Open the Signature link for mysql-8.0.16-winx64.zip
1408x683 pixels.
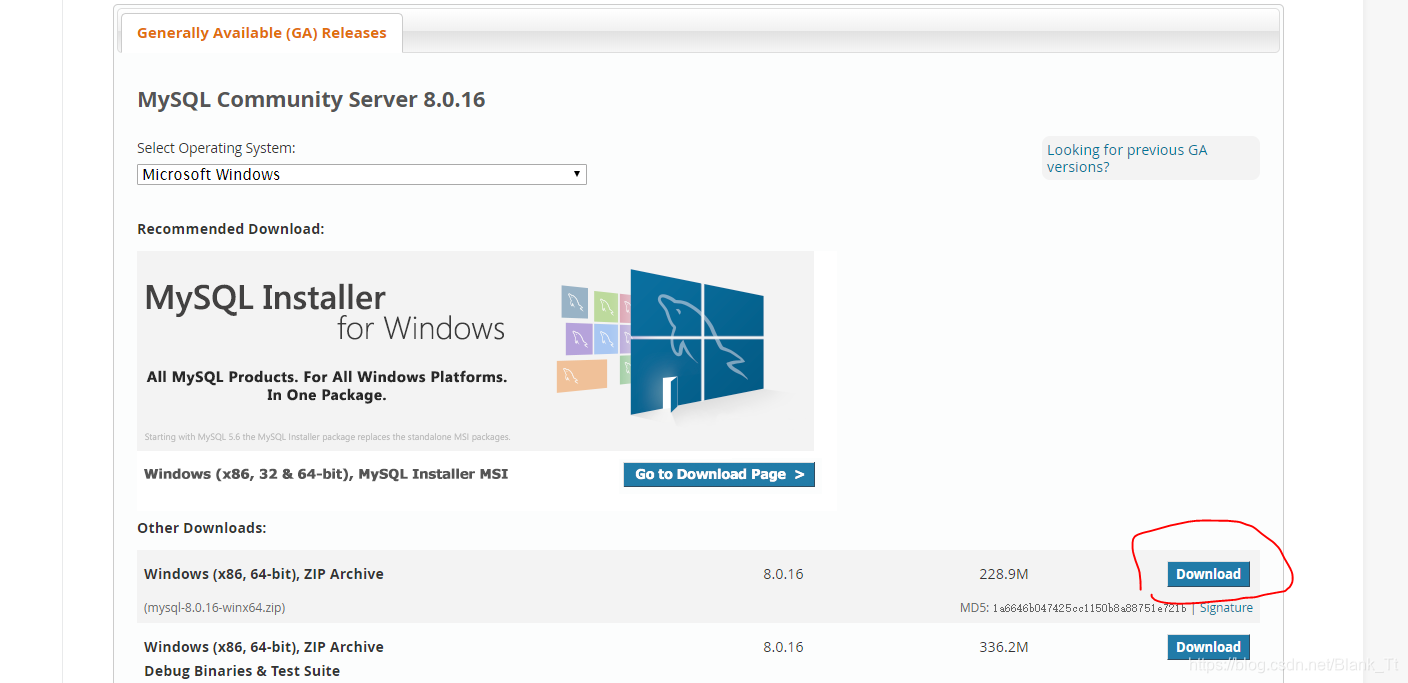[x=1226, y=608]
